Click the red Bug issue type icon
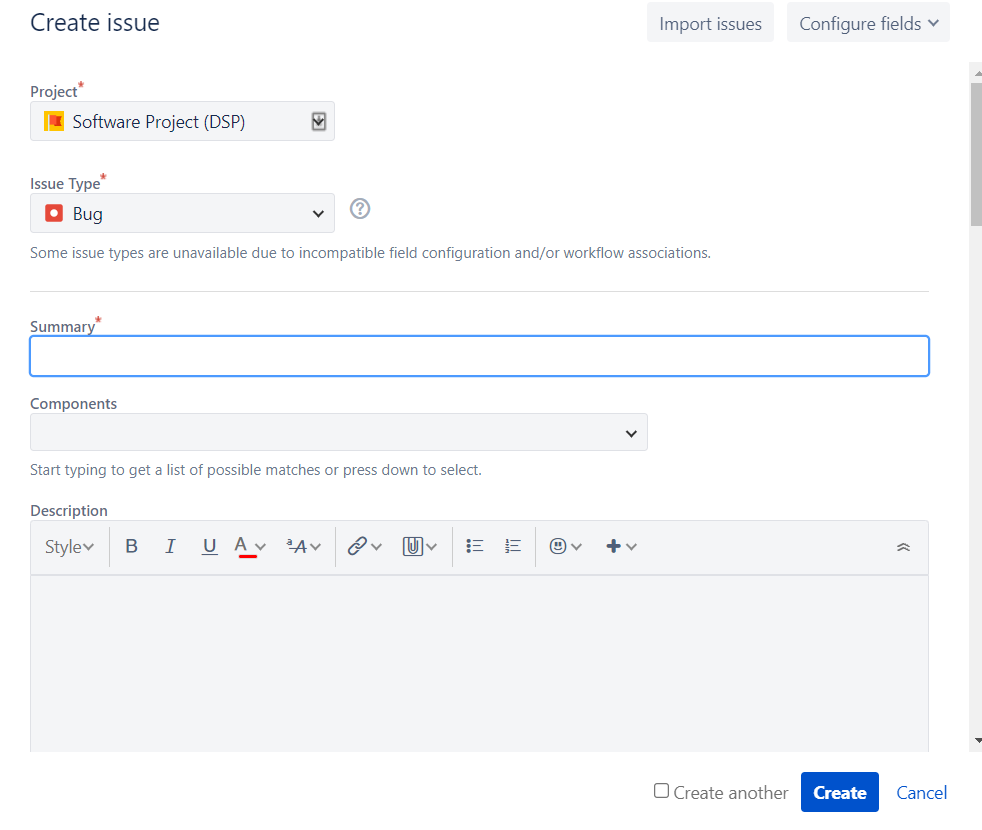This screenshot has width=982, height=830. pos(54,213)
